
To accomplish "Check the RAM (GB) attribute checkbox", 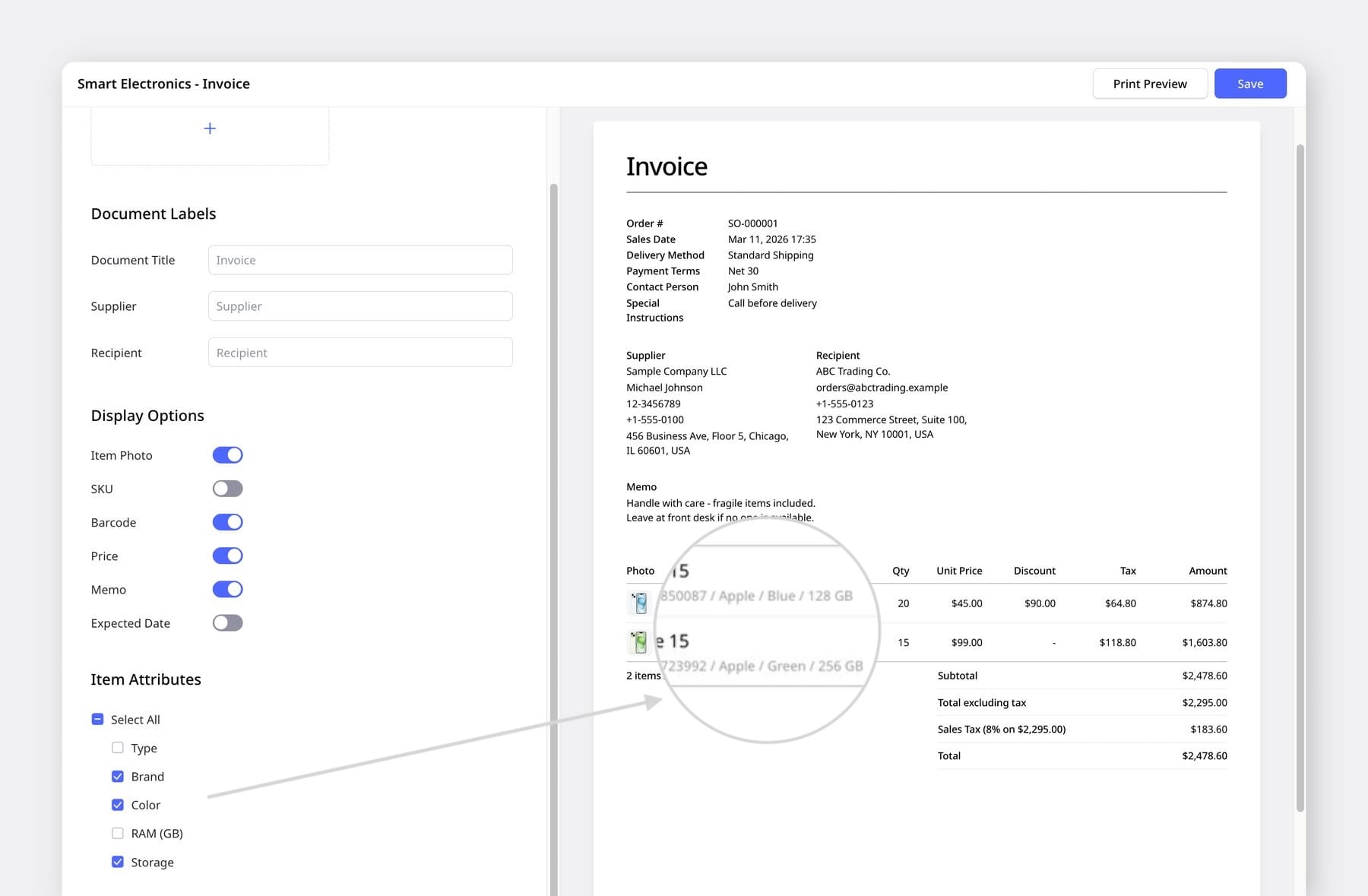I will point(118,833).
